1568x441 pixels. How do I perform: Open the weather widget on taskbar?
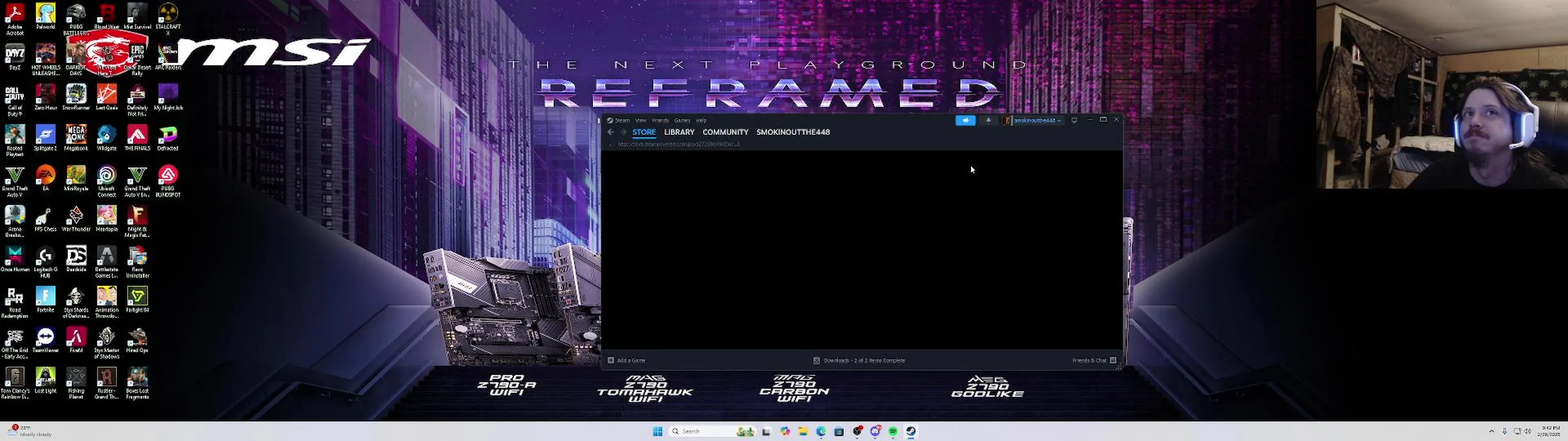(31, 431)
